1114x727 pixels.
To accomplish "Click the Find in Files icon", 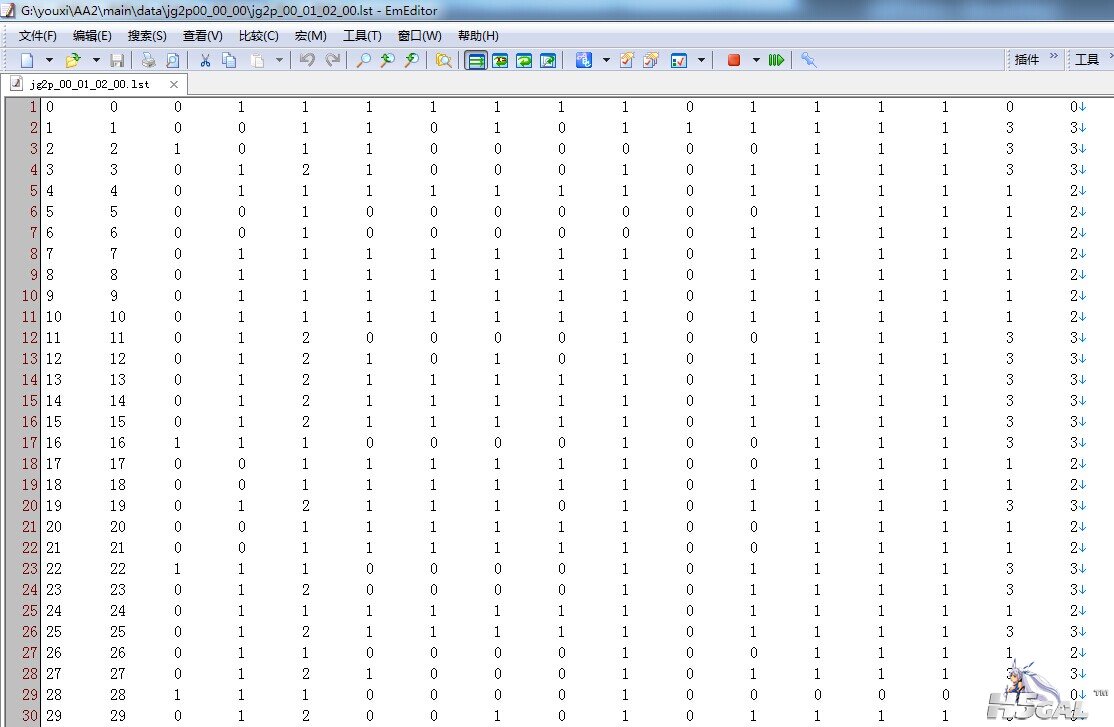I will pyautogui.click(x=444, y=60).
